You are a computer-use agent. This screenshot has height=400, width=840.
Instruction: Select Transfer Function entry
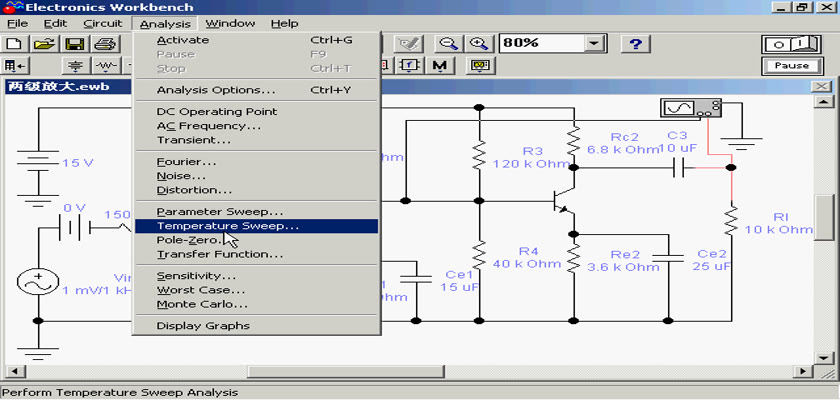[x=257, y=254]
